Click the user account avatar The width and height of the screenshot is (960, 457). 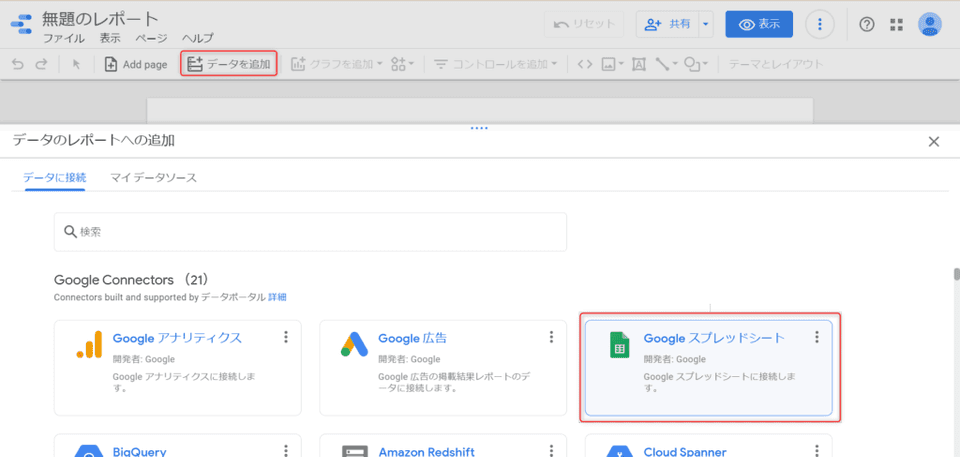[929, 25]
